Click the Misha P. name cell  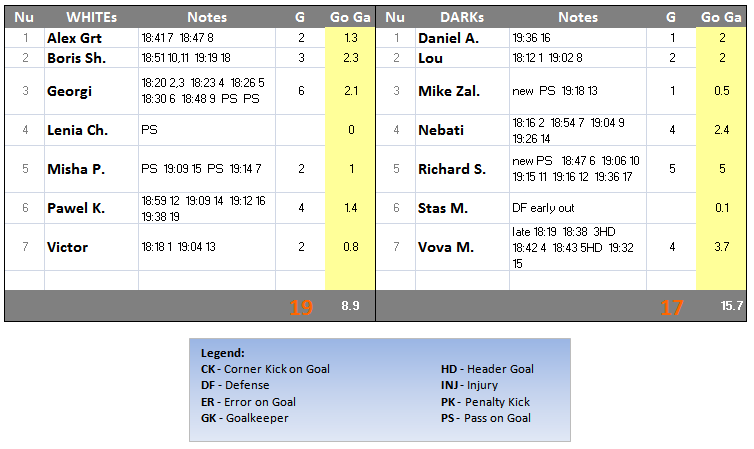(x=76, y=169)
